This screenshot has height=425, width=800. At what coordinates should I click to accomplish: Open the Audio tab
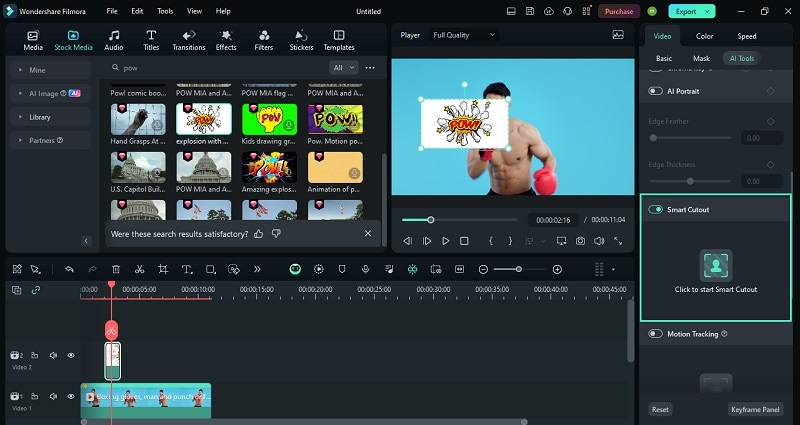point(113,40)
